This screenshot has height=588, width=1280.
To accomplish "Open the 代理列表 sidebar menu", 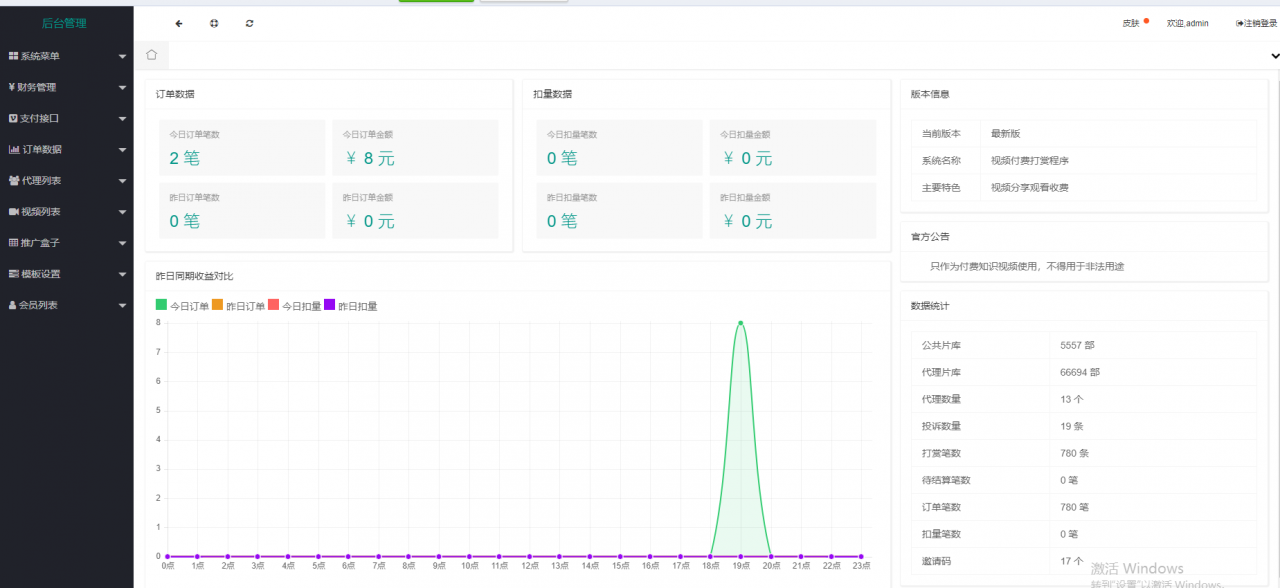I will [x=67, y=180].
